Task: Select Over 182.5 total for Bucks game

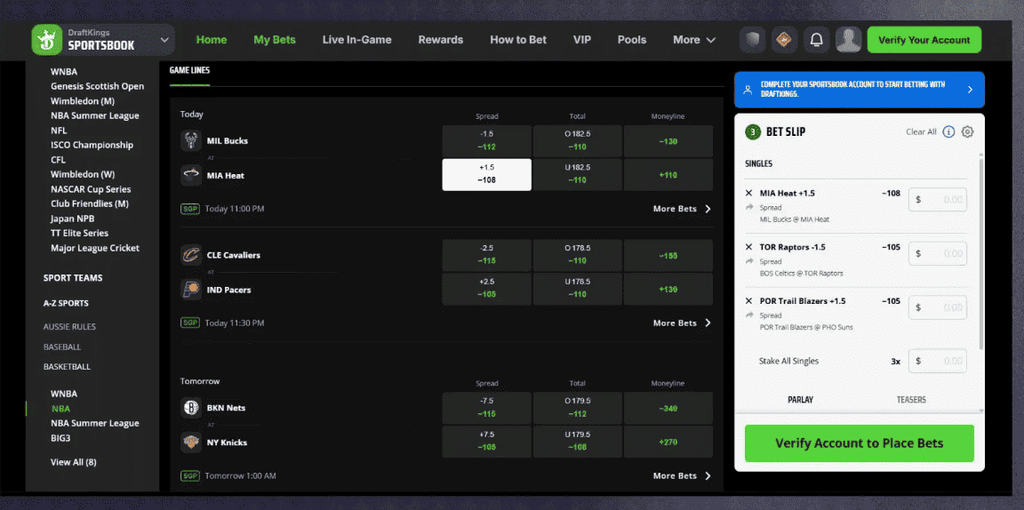Action: point(577,141)
